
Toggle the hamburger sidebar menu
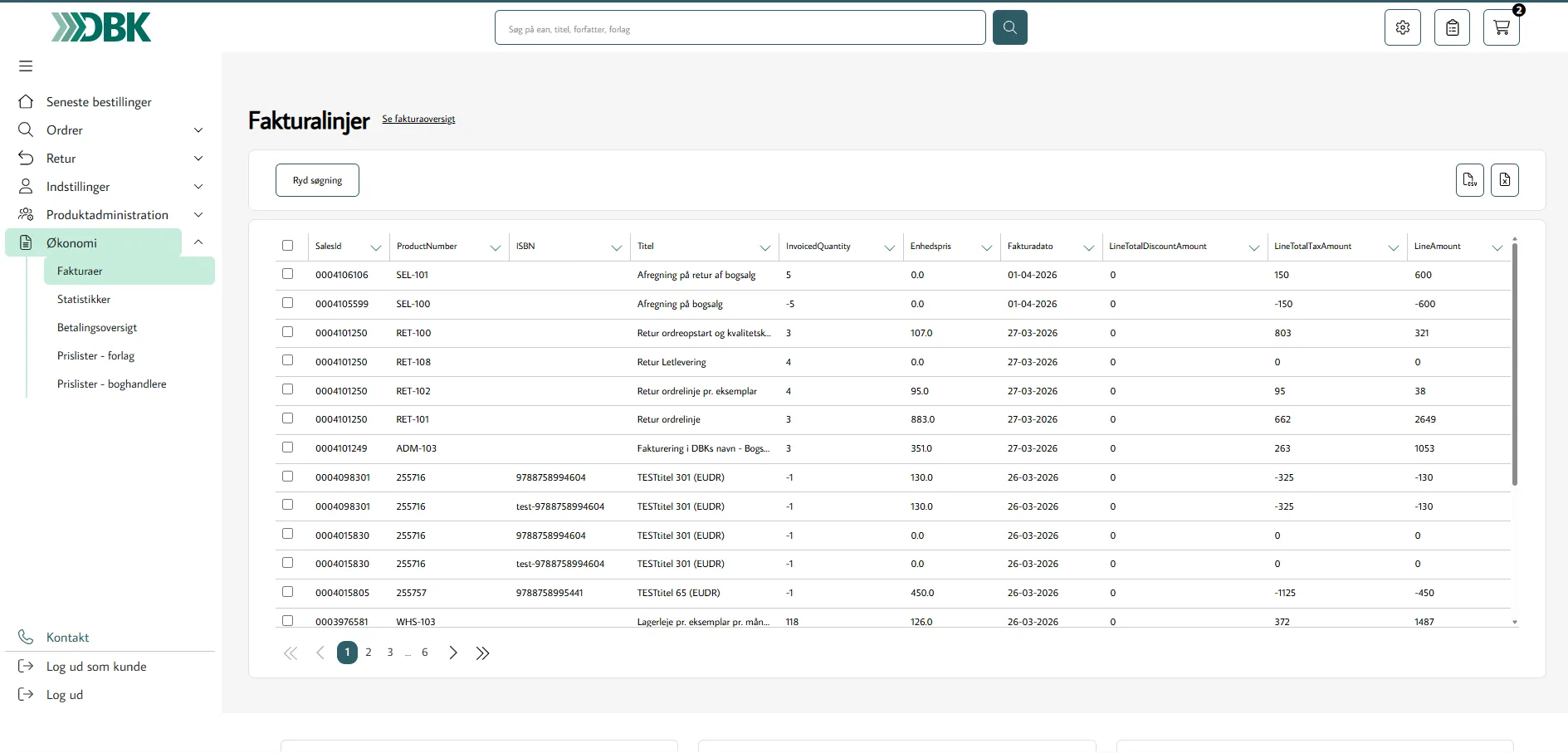point(26,66)
